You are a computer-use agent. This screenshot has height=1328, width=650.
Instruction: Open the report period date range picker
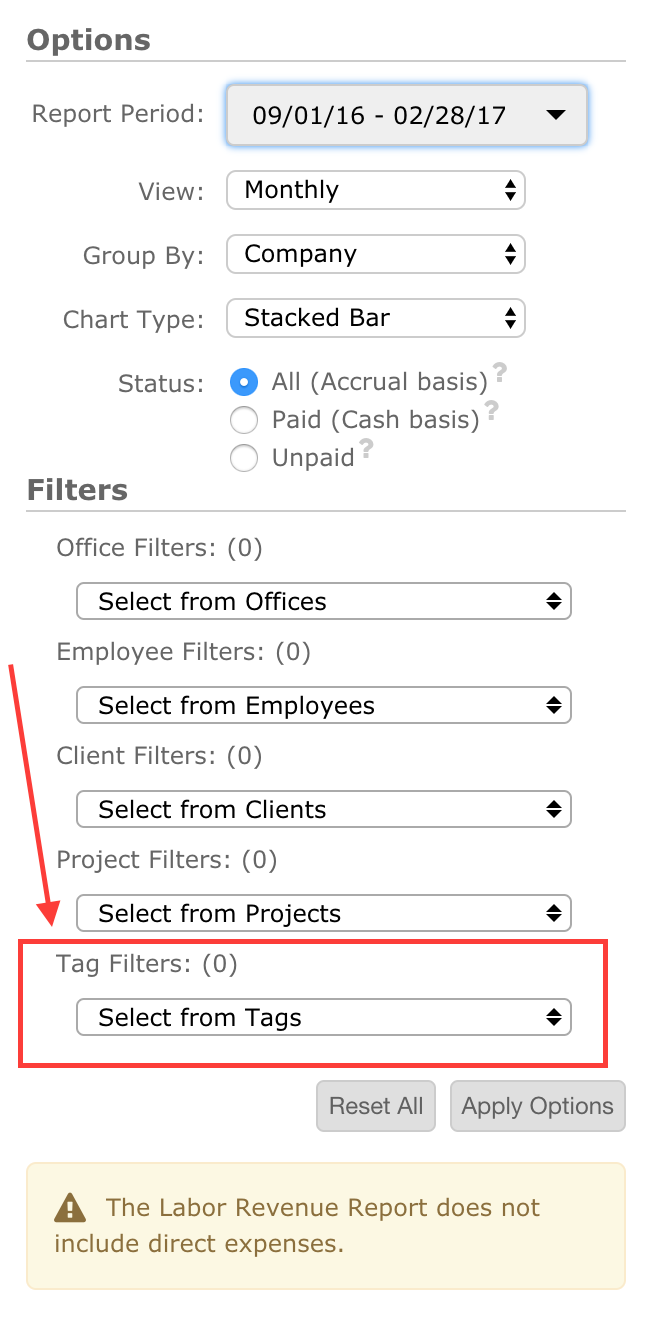pyautogui.click(x=407, y=115)
